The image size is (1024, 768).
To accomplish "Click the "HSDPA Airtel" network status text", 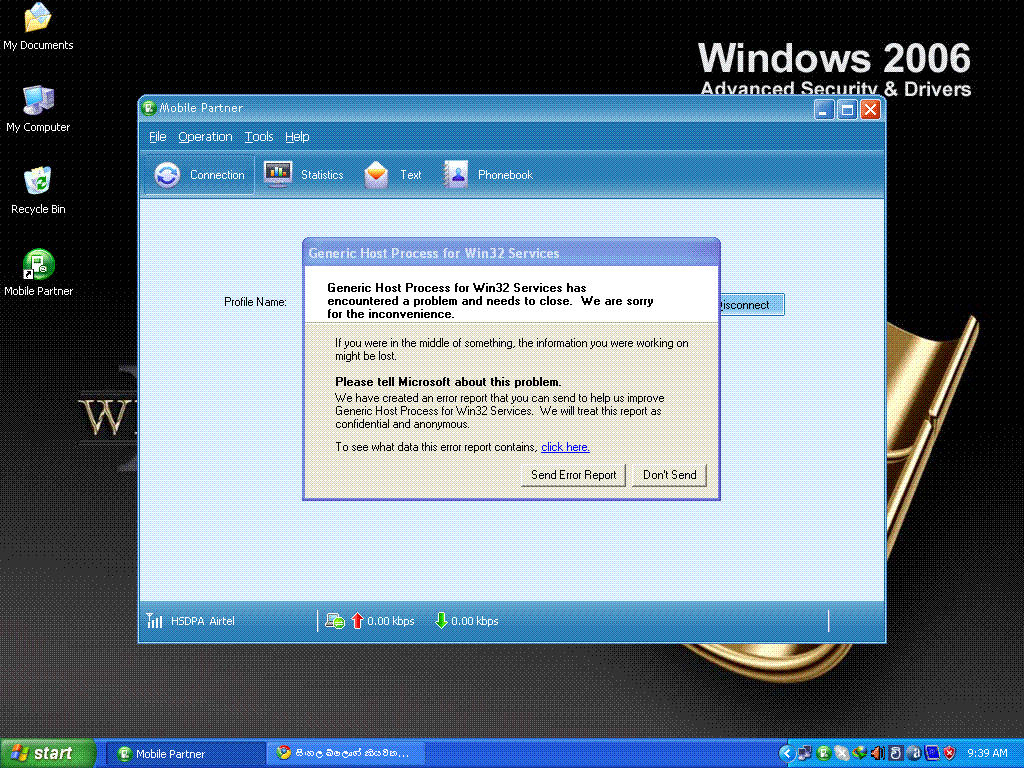I will coord(202,621).
